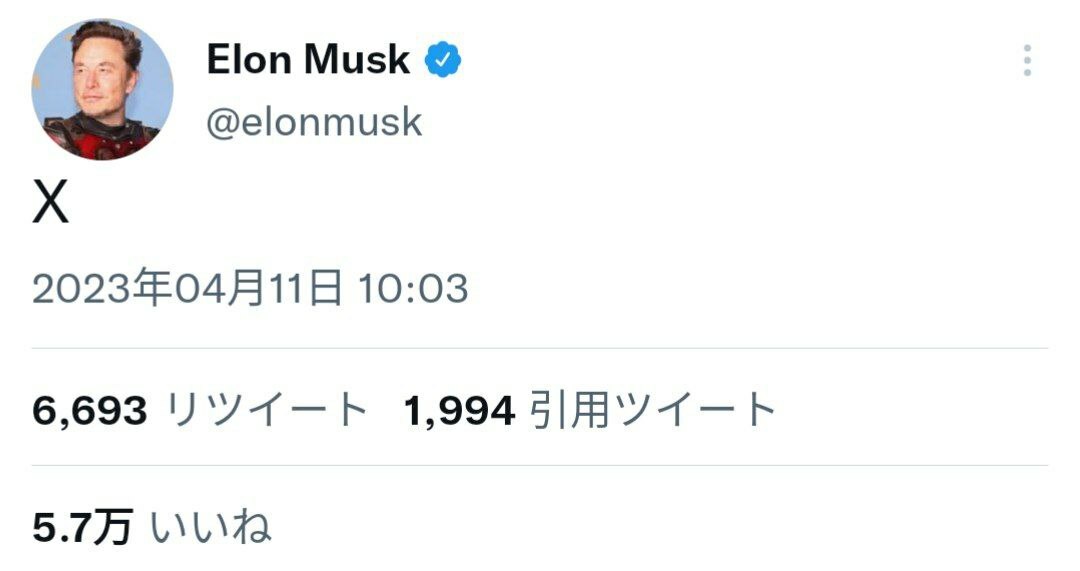Screen dimensions: 1080x571
Task: Open the three-dot more options menu
Action: (x=1027, y=61)
